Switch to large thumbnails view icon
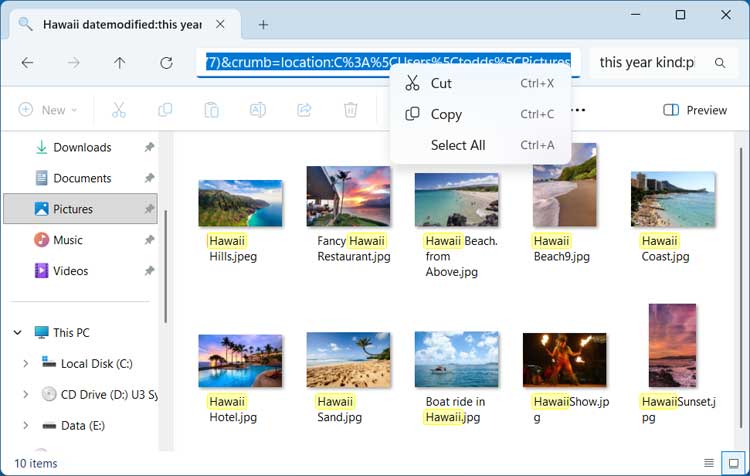The image size is (750, 476). [x=733, y=463]
